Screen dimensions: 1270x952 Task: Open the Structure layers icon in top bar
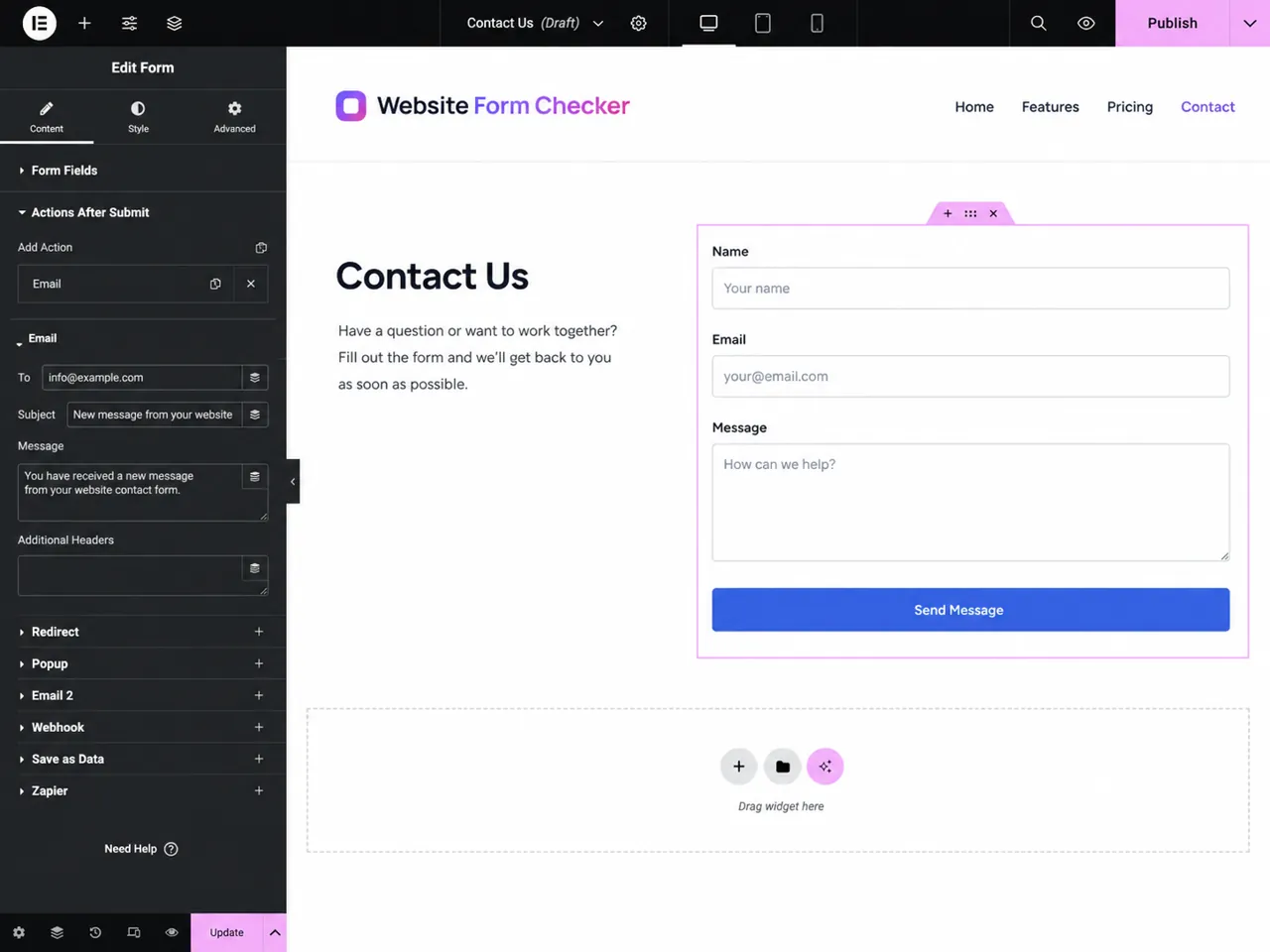(x=175, y=23)
